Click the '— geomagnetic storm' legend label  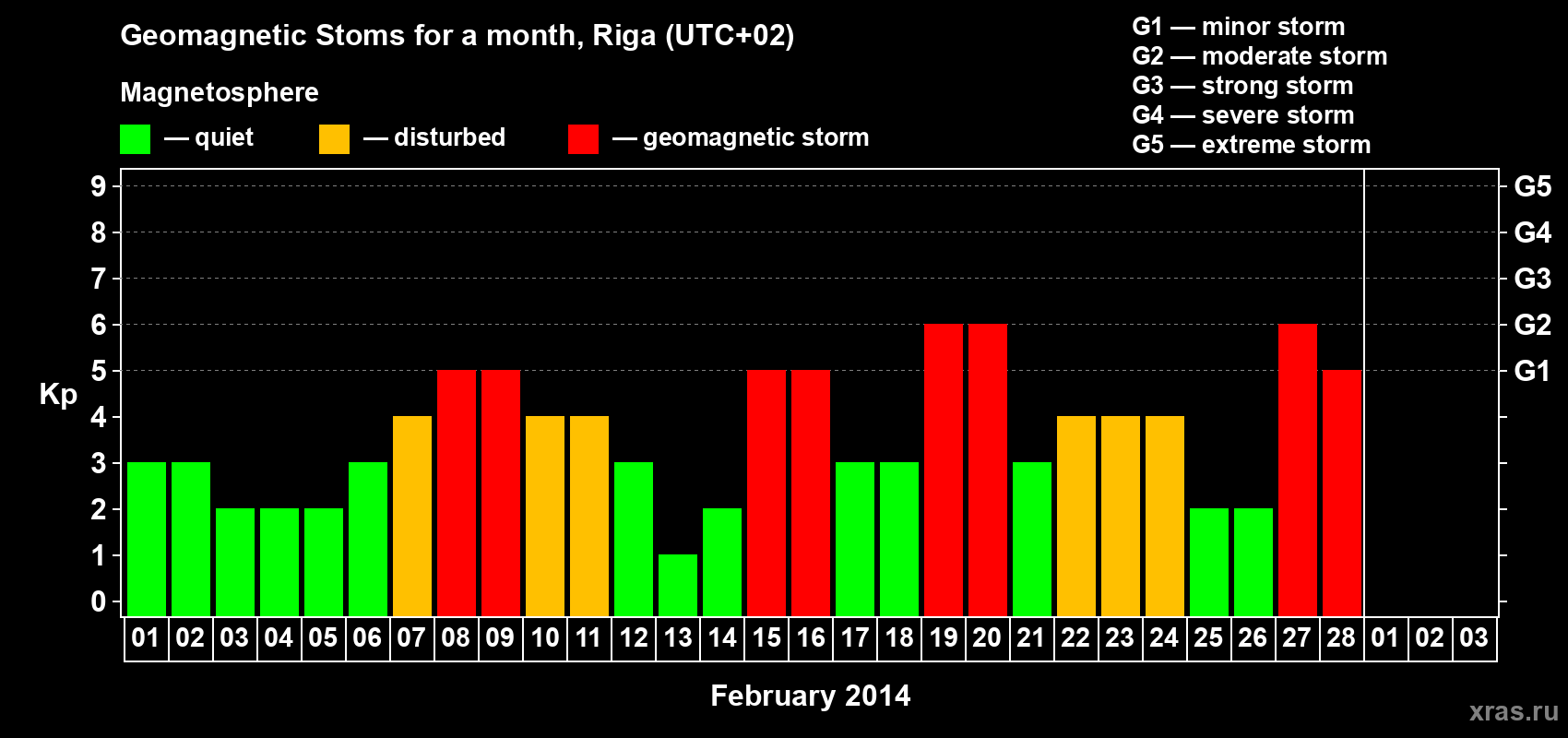pyautogui.click(x=741, y=137)
